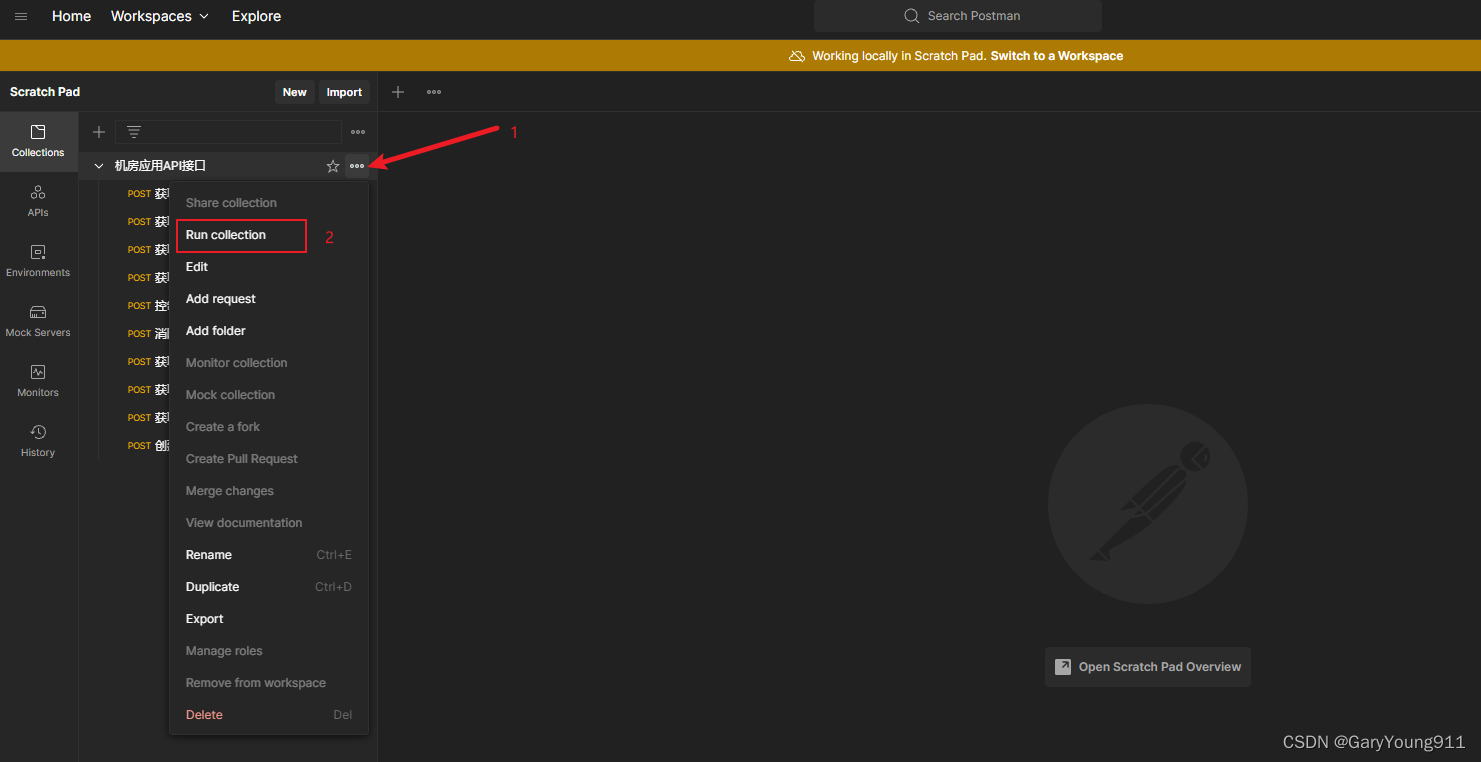Screen dimensions: 1481x762
Task: Go to Home in the top bar
Action: [71, 16]
